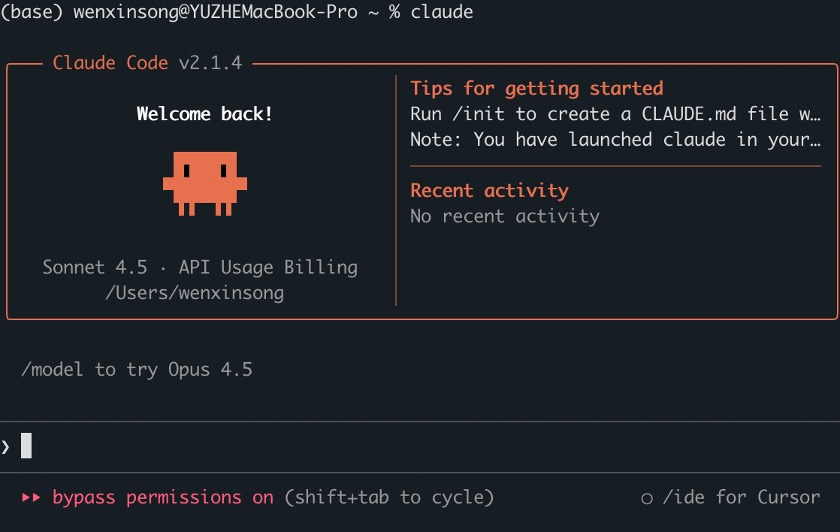The image size is (840, 532).
Task: Click the Welcome back! greeting
Action: click(x=205, y=114)
